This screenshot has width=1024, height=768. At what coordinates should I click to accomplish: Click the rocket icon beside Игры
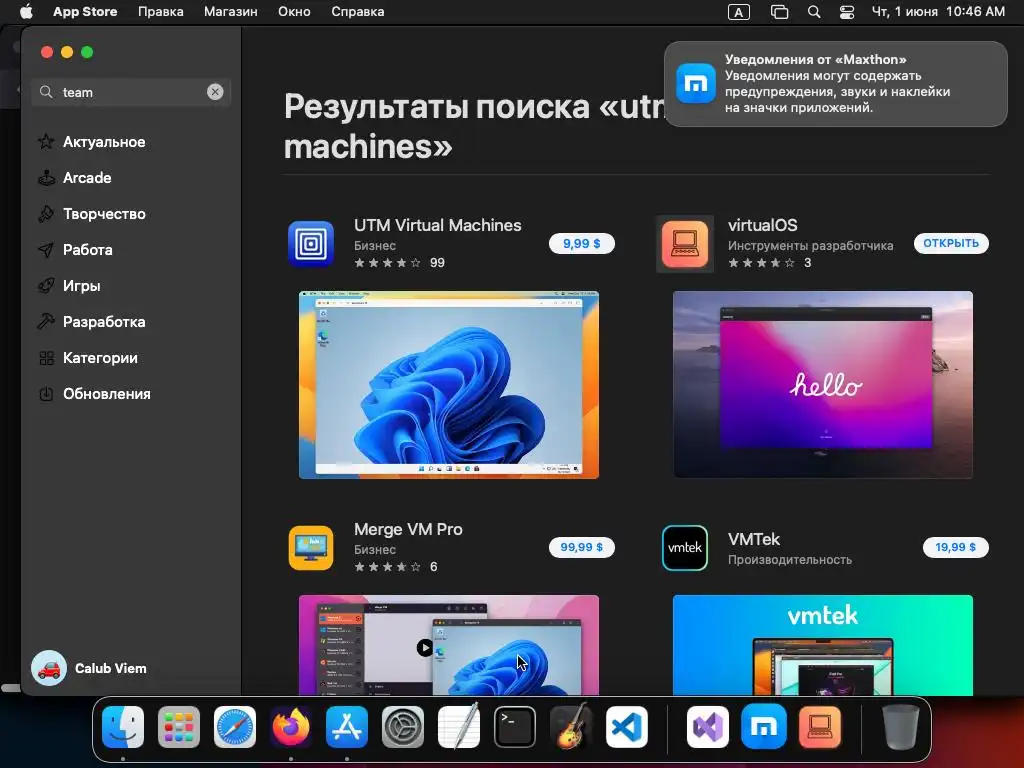coord(46,285)
